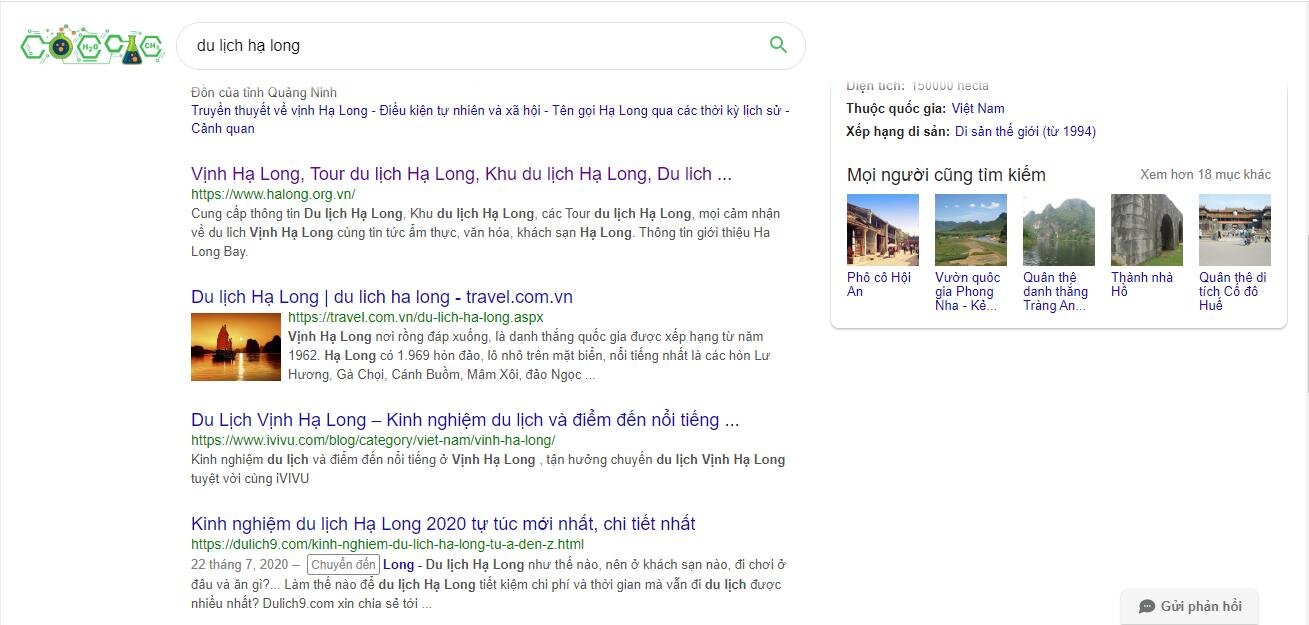Viewport: 1309px width, 625px height.
Task: Click the 'Chuyển đến' jump button
Action: [342, 565]
